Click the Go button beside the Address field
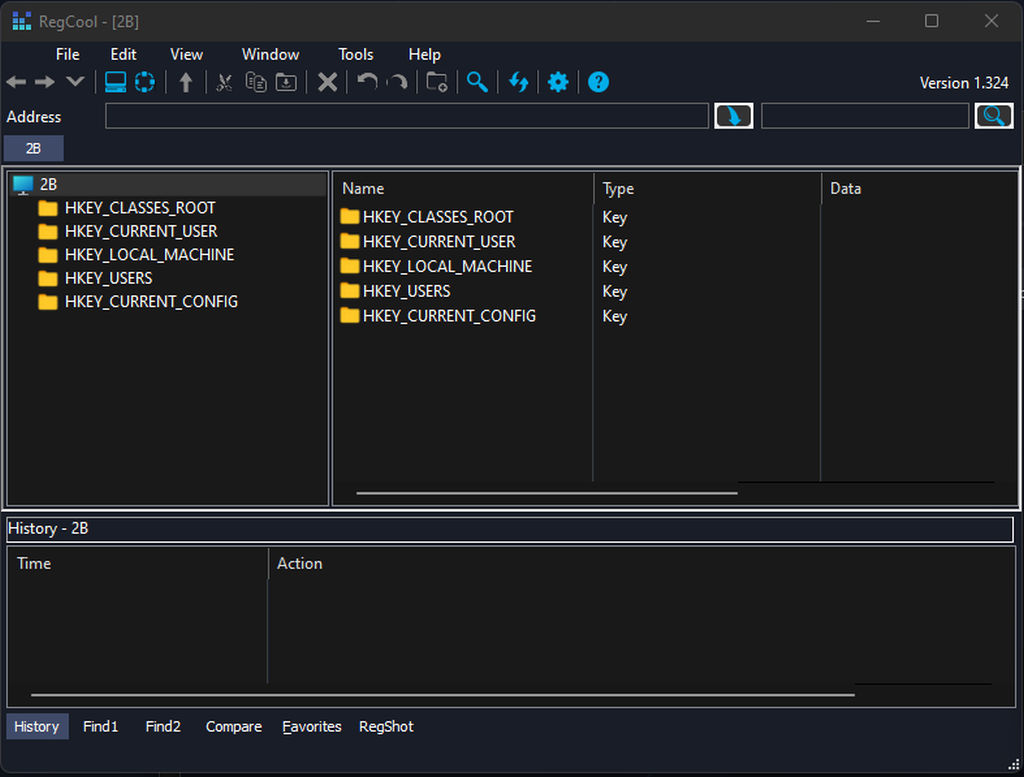 pyautogui.click(x=733, y=116)
